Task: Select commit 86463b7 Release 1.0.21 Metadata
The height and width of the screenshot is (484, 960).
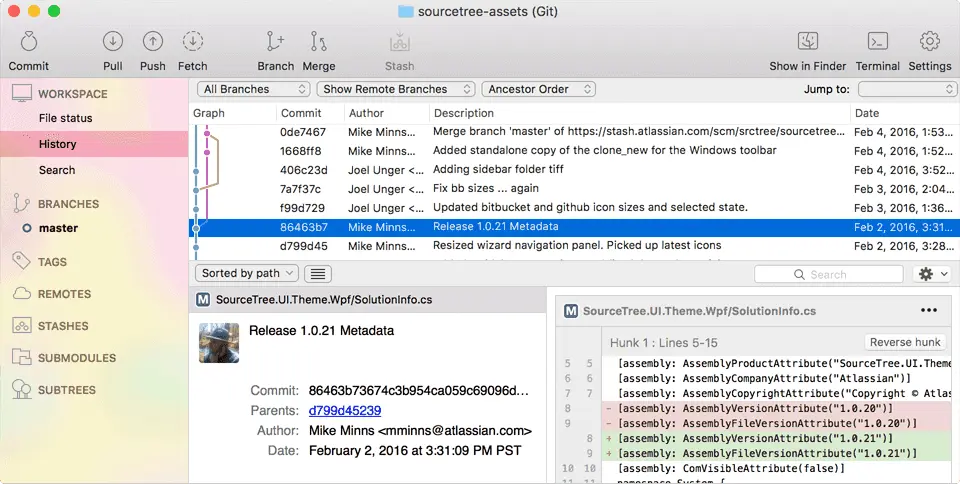Action: [574, 227]
